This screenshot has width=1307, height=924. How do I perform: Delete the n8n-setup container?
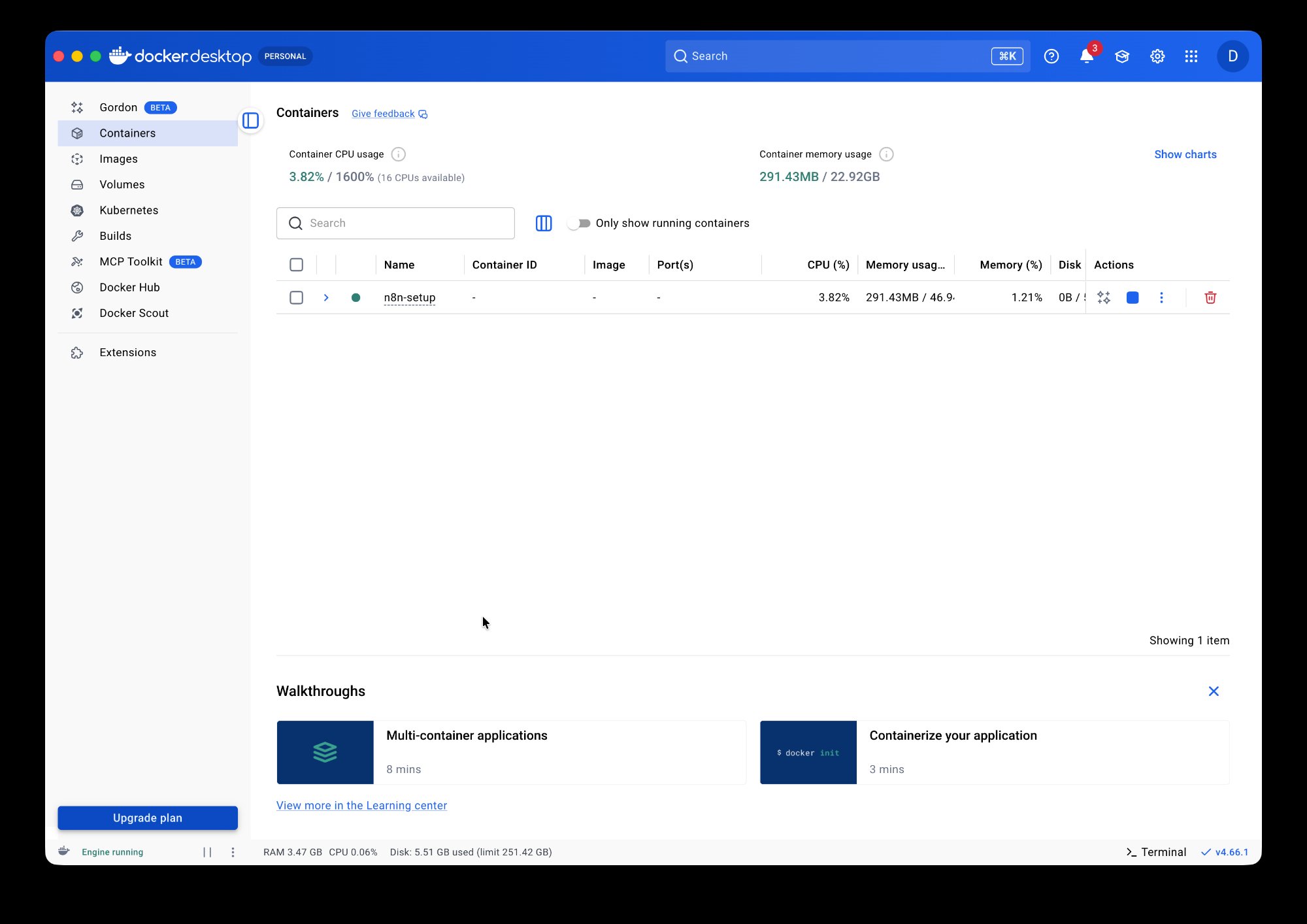(x=1210, y=297)
